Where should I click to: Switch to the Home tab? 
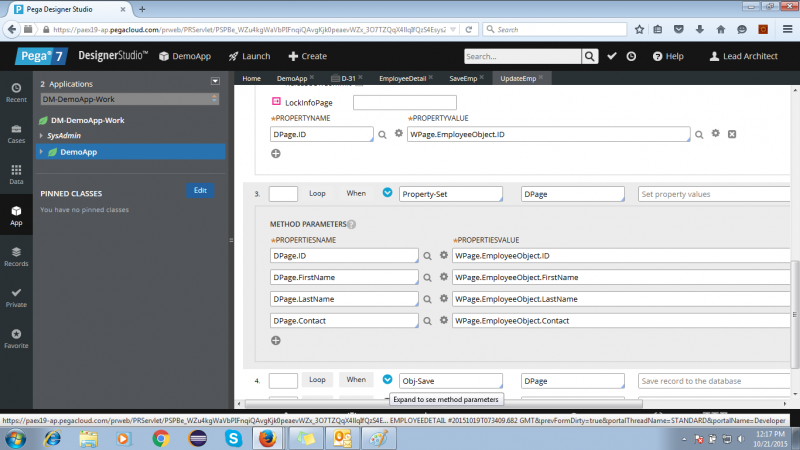tap(252, 79)
